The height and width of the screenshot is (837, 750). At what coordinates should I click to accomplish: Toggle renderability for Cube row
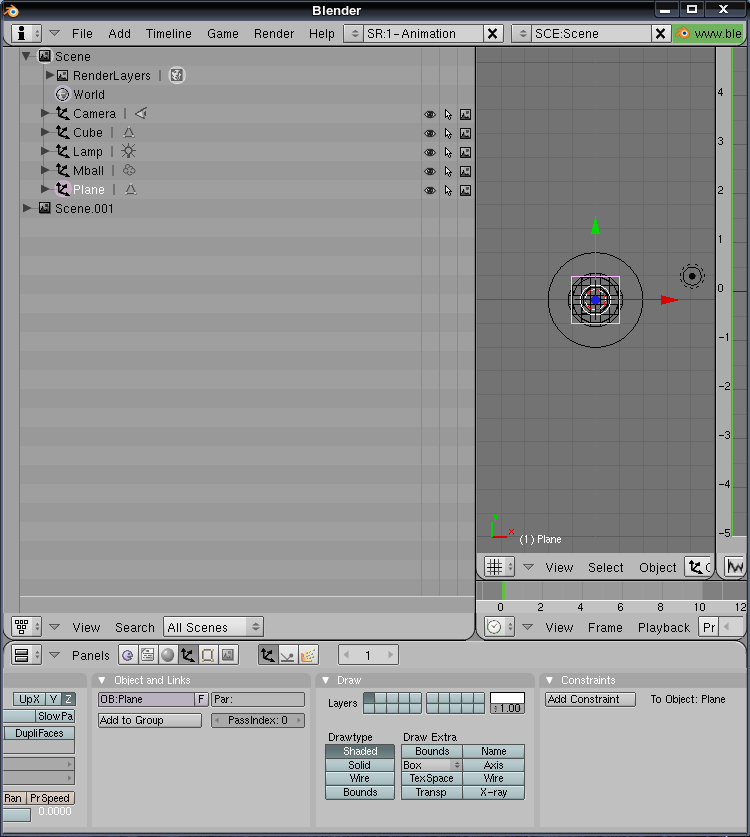tap(465, 133)
